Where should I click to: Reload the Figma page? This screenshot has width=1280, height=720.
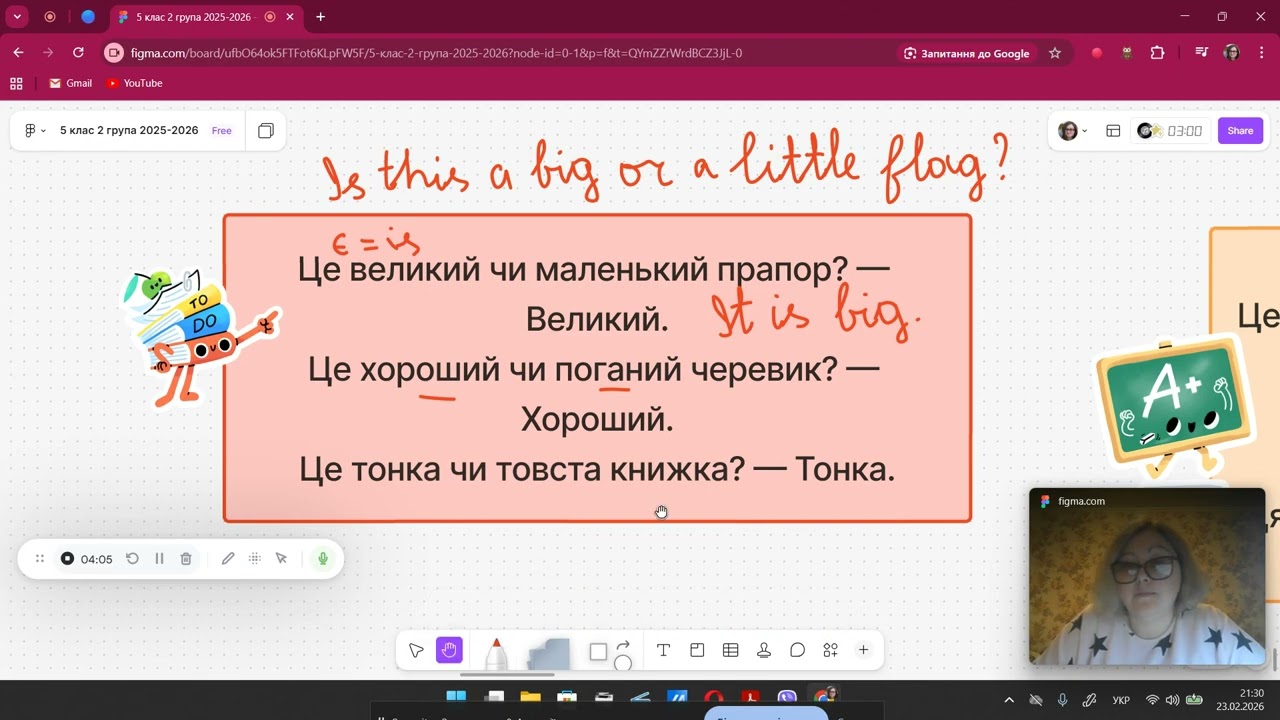78,53
